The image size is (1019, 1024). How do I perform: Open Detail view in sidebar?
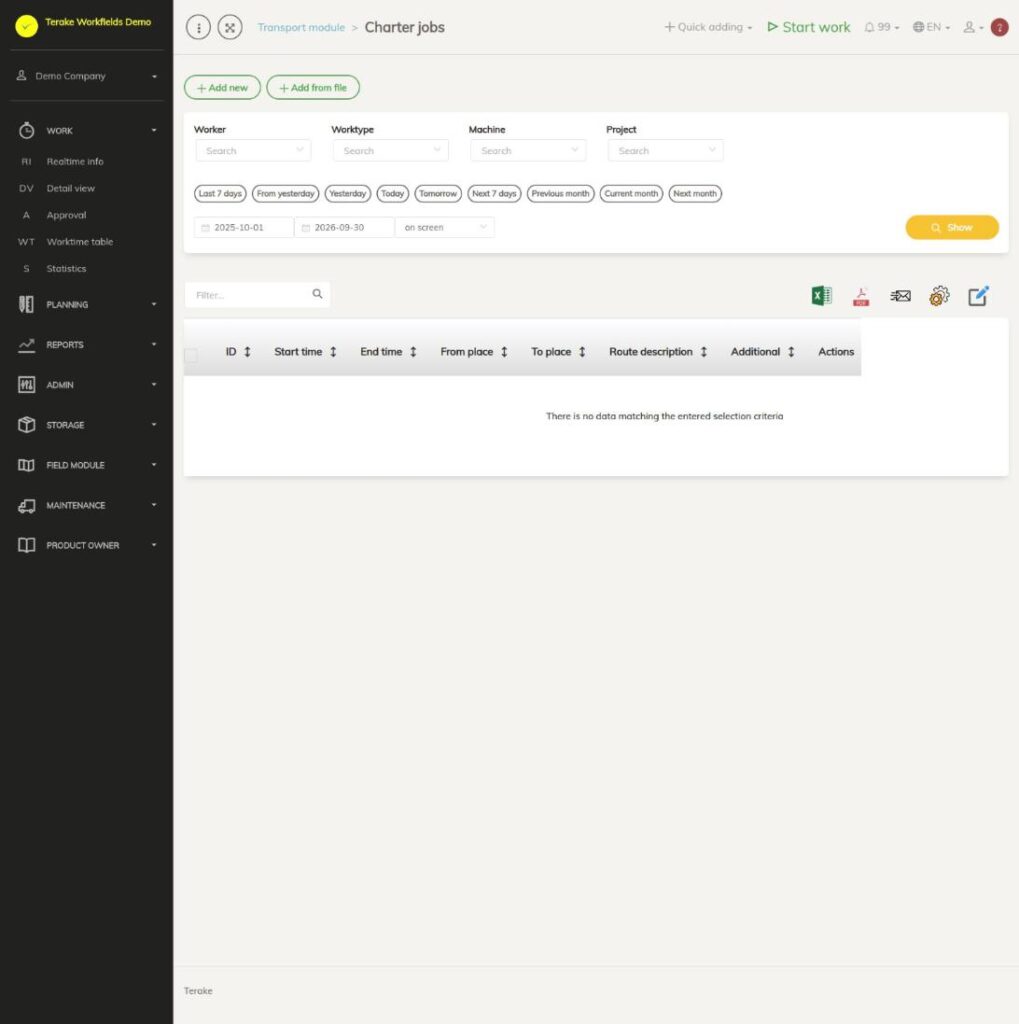click(x=71, y=188)
